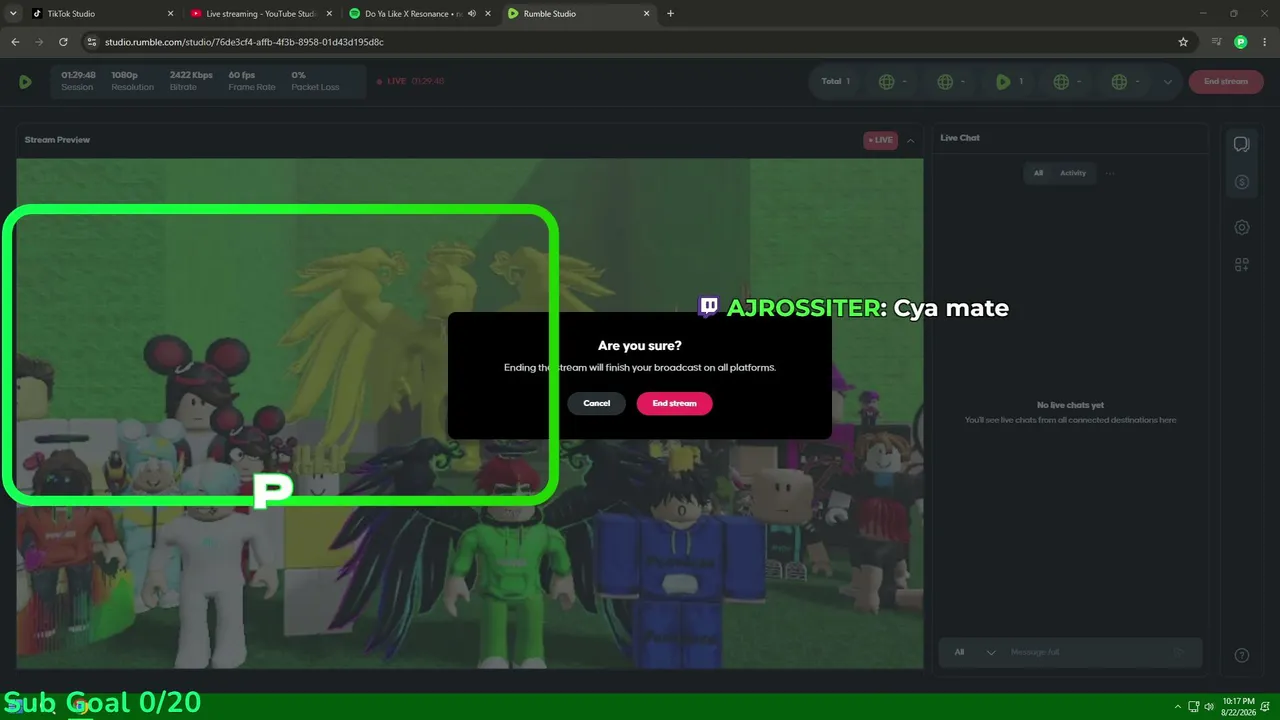Open the add widgets apps panel
Image resolution: width=1280 pixels, height=720 pixels.
coord(1242,265)
